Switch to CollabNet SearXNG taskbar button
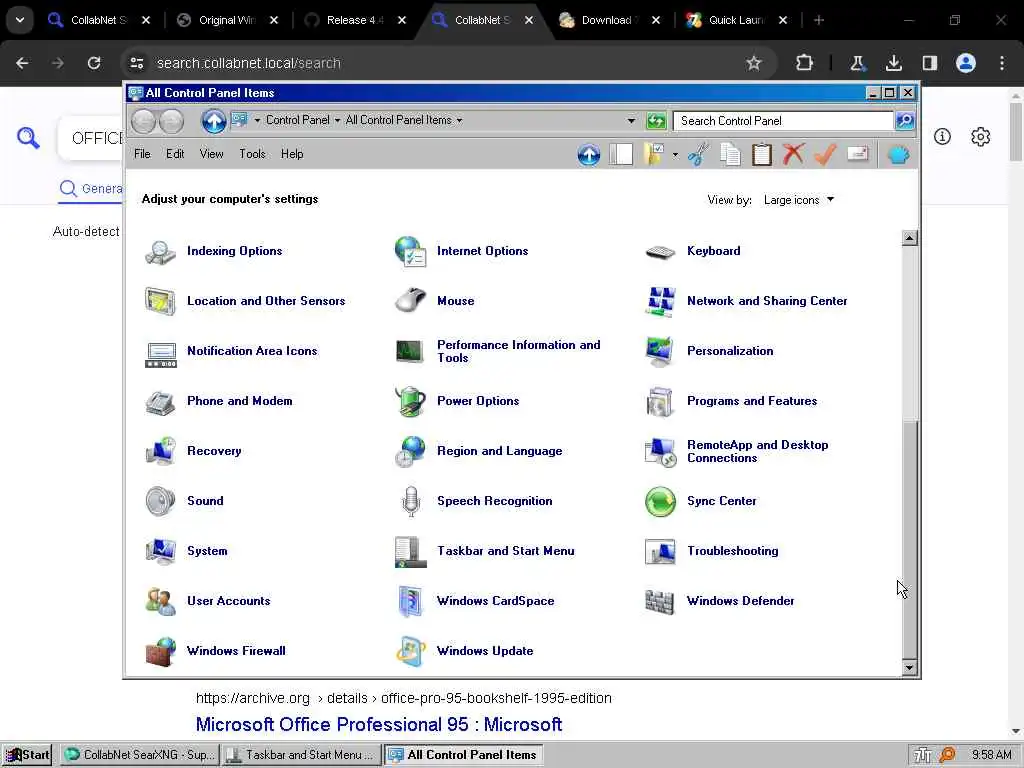 pyautogui.click(x=140, y=755)
